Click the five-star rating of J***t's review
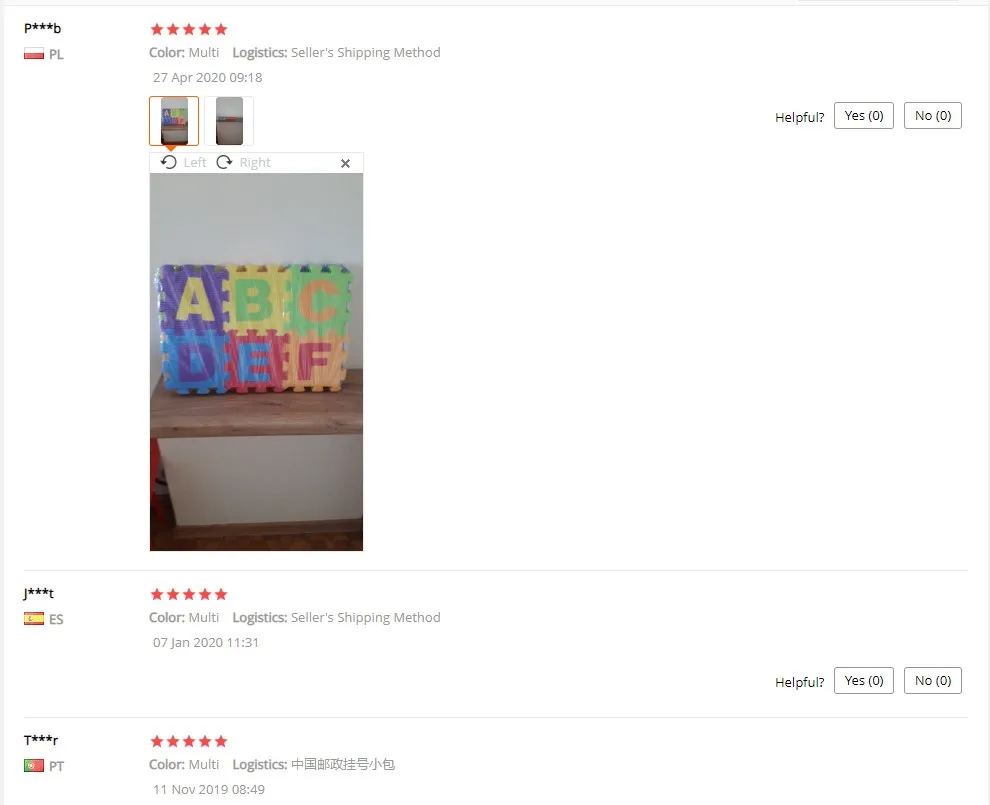Image resolution: width=990 pixels, height=805 pixels. 189,594
